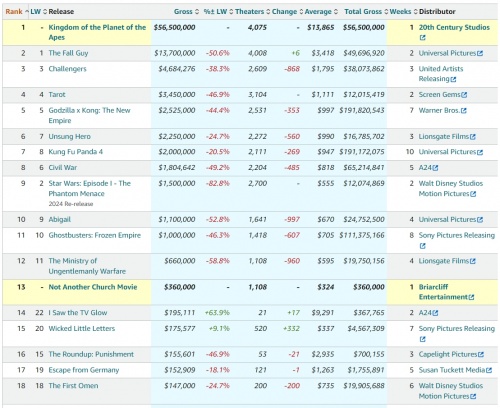Open I Saw the TV Glow link
The height and width of the screenshot is (408, 500).
[x=78, y=313]
